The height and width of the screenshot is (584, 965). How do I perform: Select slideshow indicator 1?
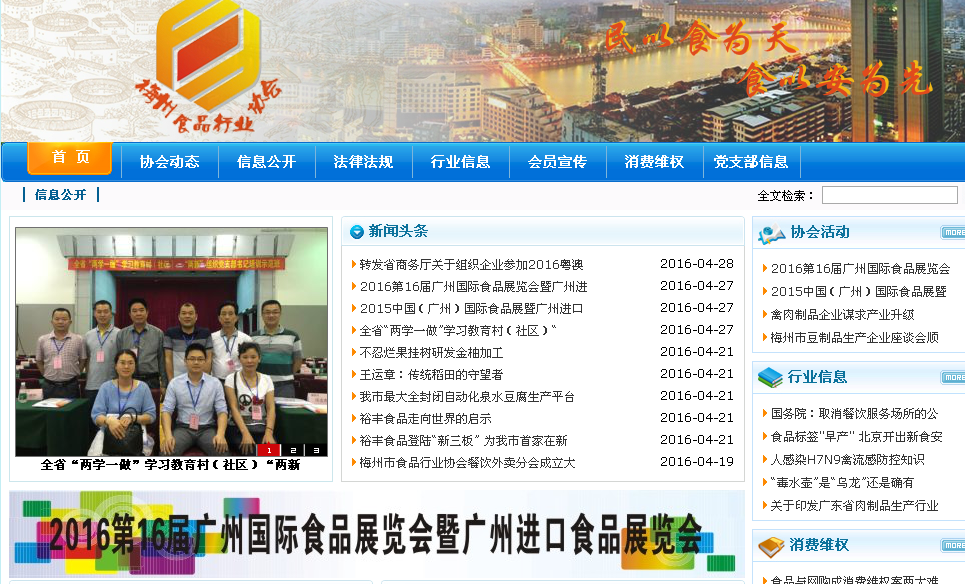click(x=269, y=450)
